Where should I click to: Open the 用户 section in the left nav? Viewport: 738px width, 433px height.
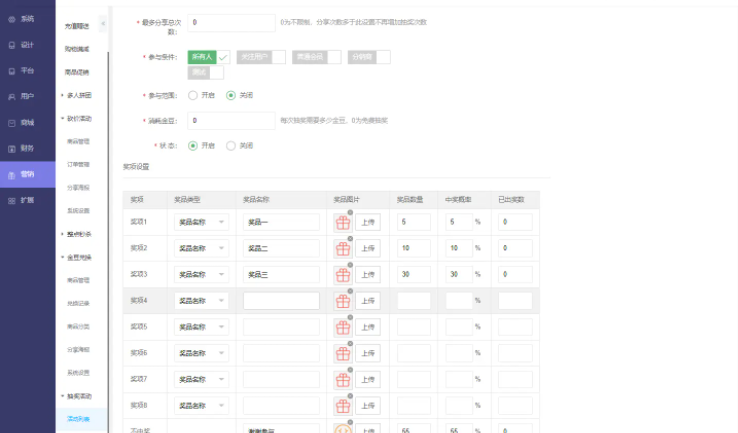pyautogui.click(x=27, y=96)
